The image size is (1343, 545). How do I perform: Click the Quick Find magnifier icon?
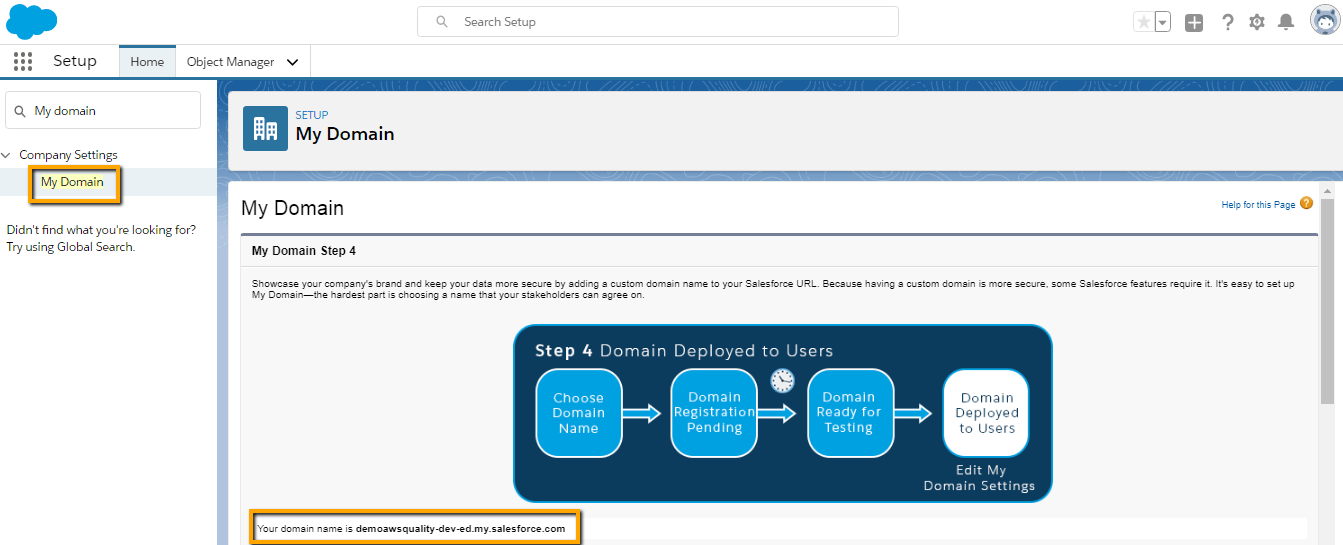tap(20, 111)
